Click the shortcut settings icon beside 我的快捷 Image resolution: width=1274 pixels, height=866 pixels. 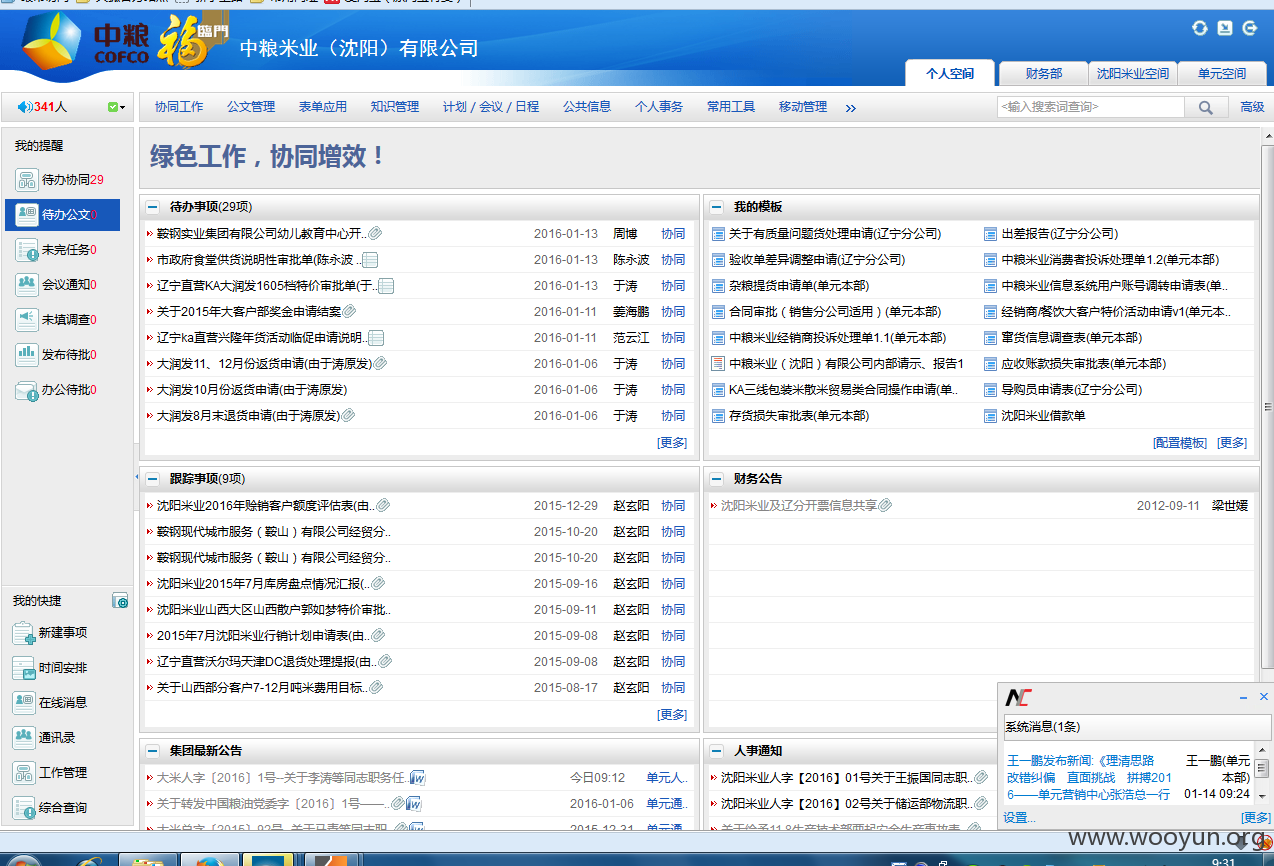(120, 601)
